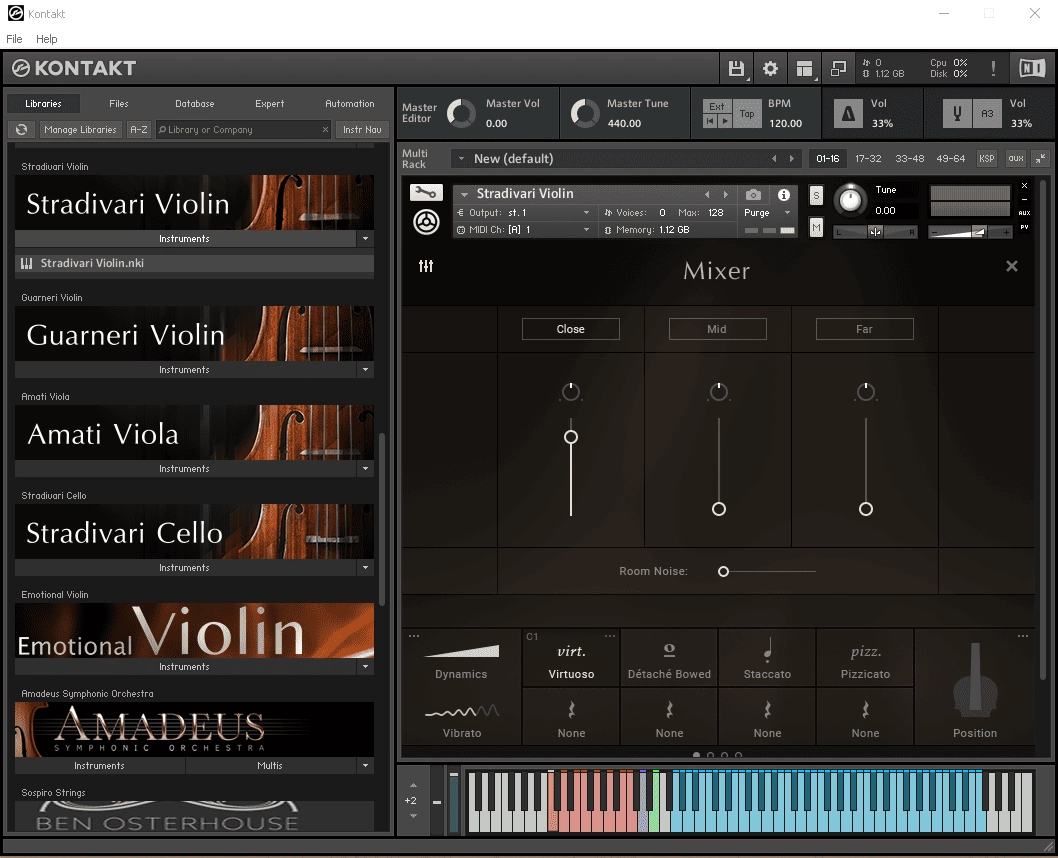Close the Mixer panel with X

1011,266
